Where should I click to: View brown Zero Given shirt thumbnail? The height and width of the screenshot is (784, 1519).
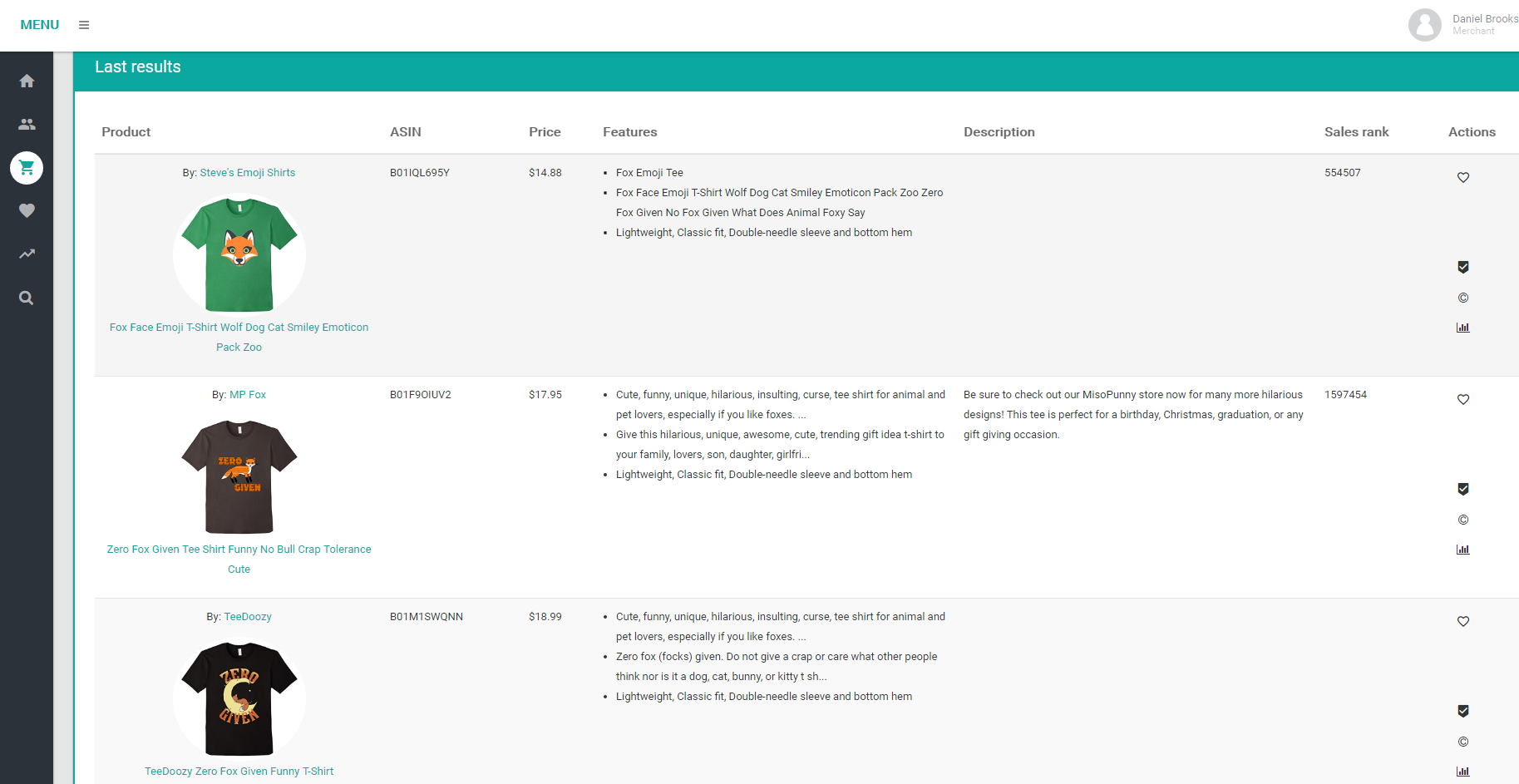pyautogui.click(x=239, y=476)
